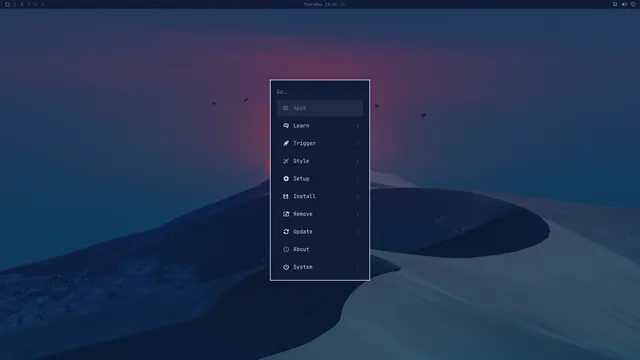This screenshot has height=360, width=640.
Task: Expand the Update submenu chevron
Action: [358, 232]
